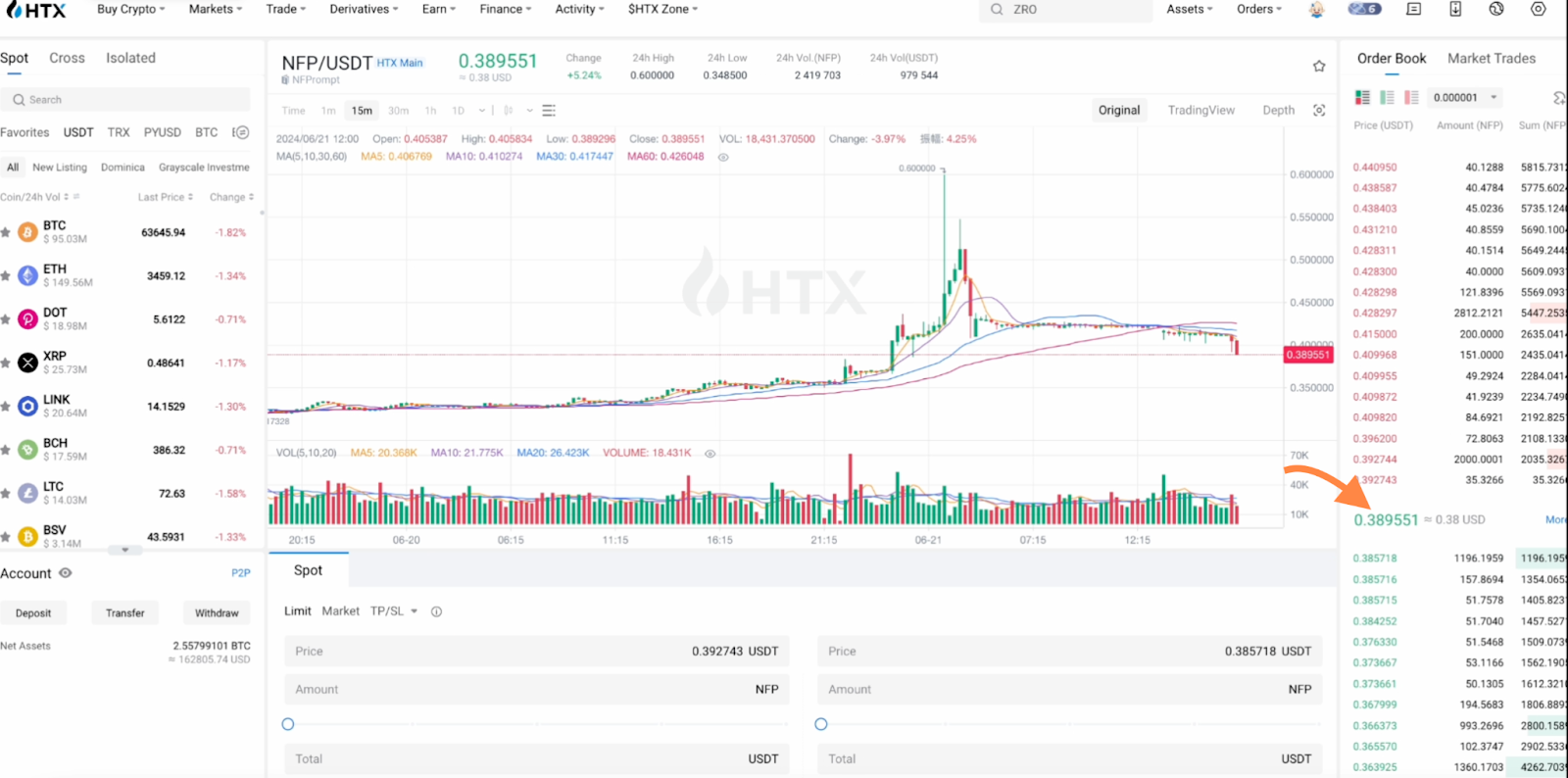Click the sell Amount input field
The image size is (1568, 778).
pyautogui.click(x=1070, y=690)
